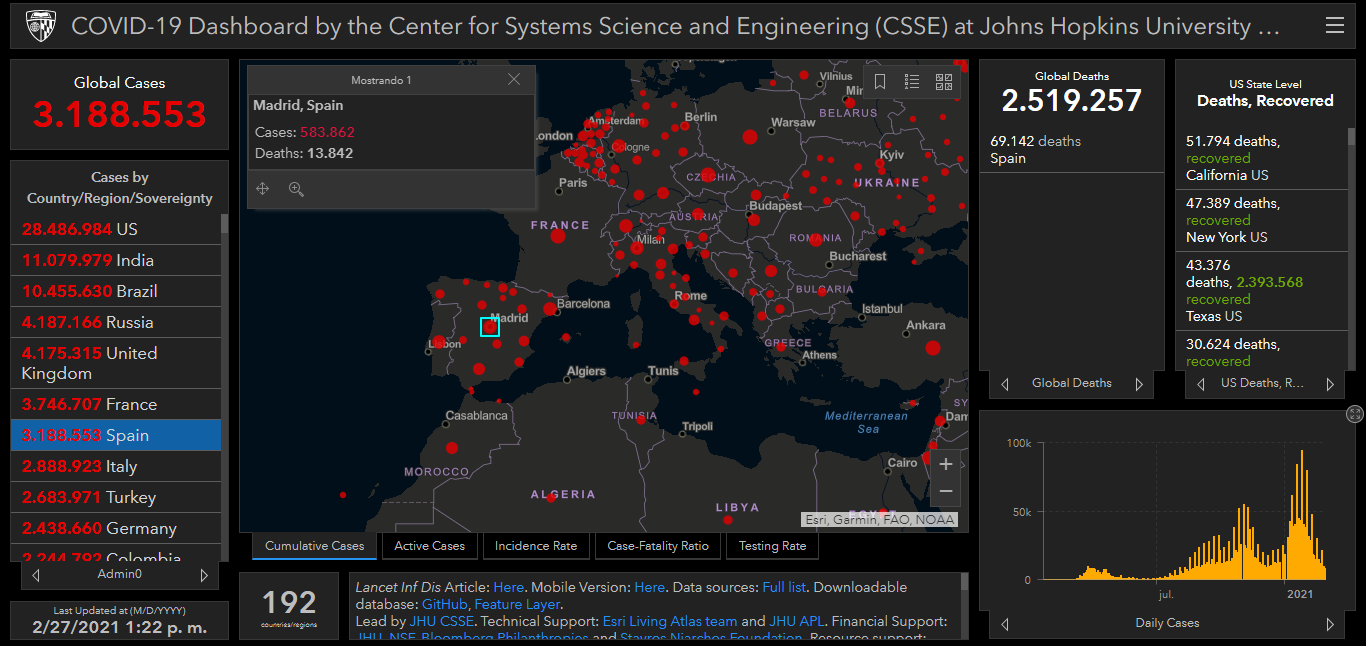The image size is (1366, 646).
Task: Click the Esri, Garmin, FAO, NOAA attribution
Action: [880, 519]
